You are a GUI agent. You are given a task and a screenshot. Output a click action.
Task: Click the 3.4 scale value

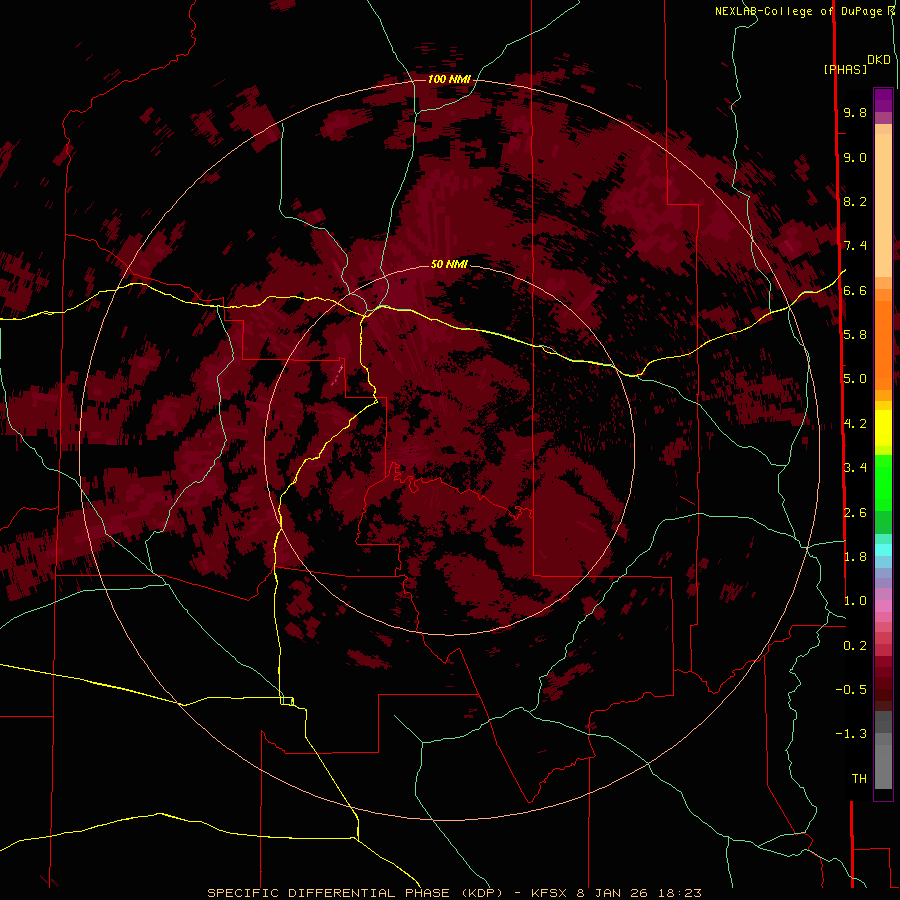point(855,468)
